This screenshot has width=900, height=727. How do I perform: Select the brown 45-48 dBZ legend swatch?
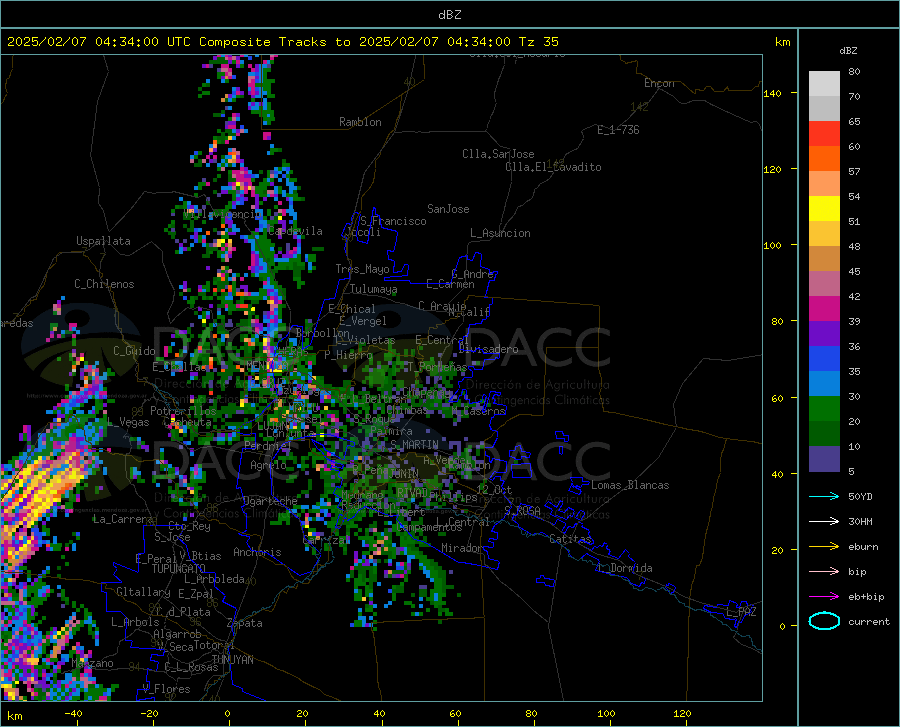(824, 259)
